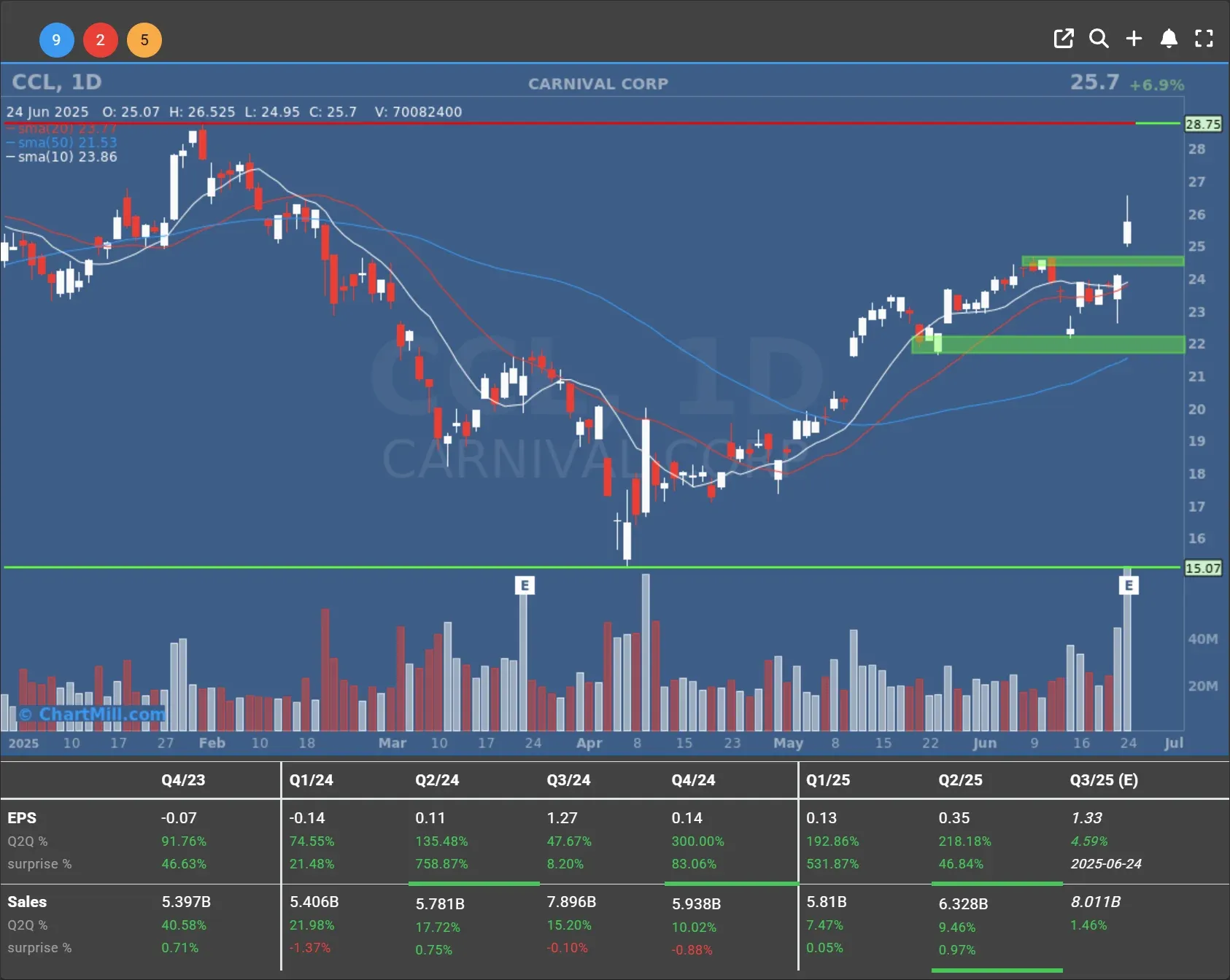The height and width of the screenshot is (980, 1230).
Task: Click the 28.75 resistance price label
Action: pyautogui.click(x=1202, y=124)
